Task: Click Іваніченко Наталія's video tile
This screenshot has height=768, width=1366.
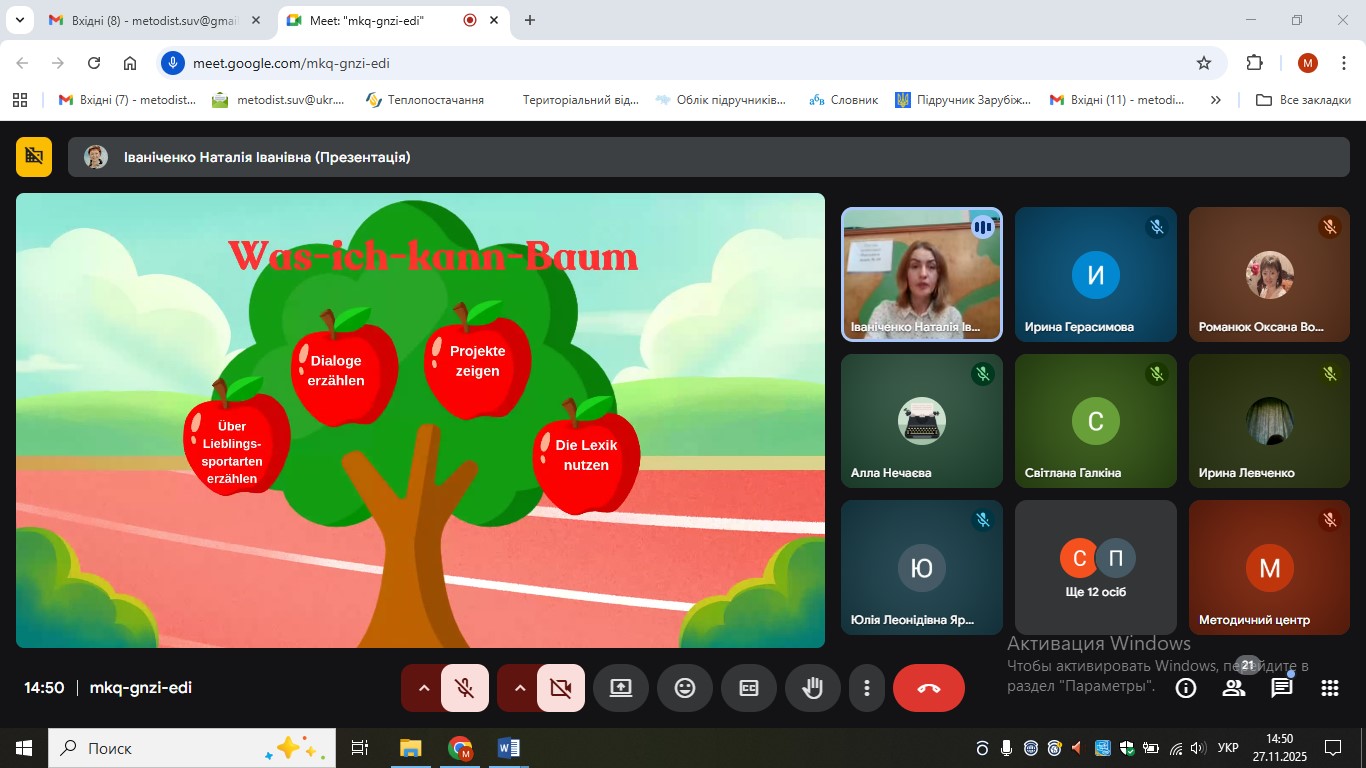Action: tap(921, 274)
